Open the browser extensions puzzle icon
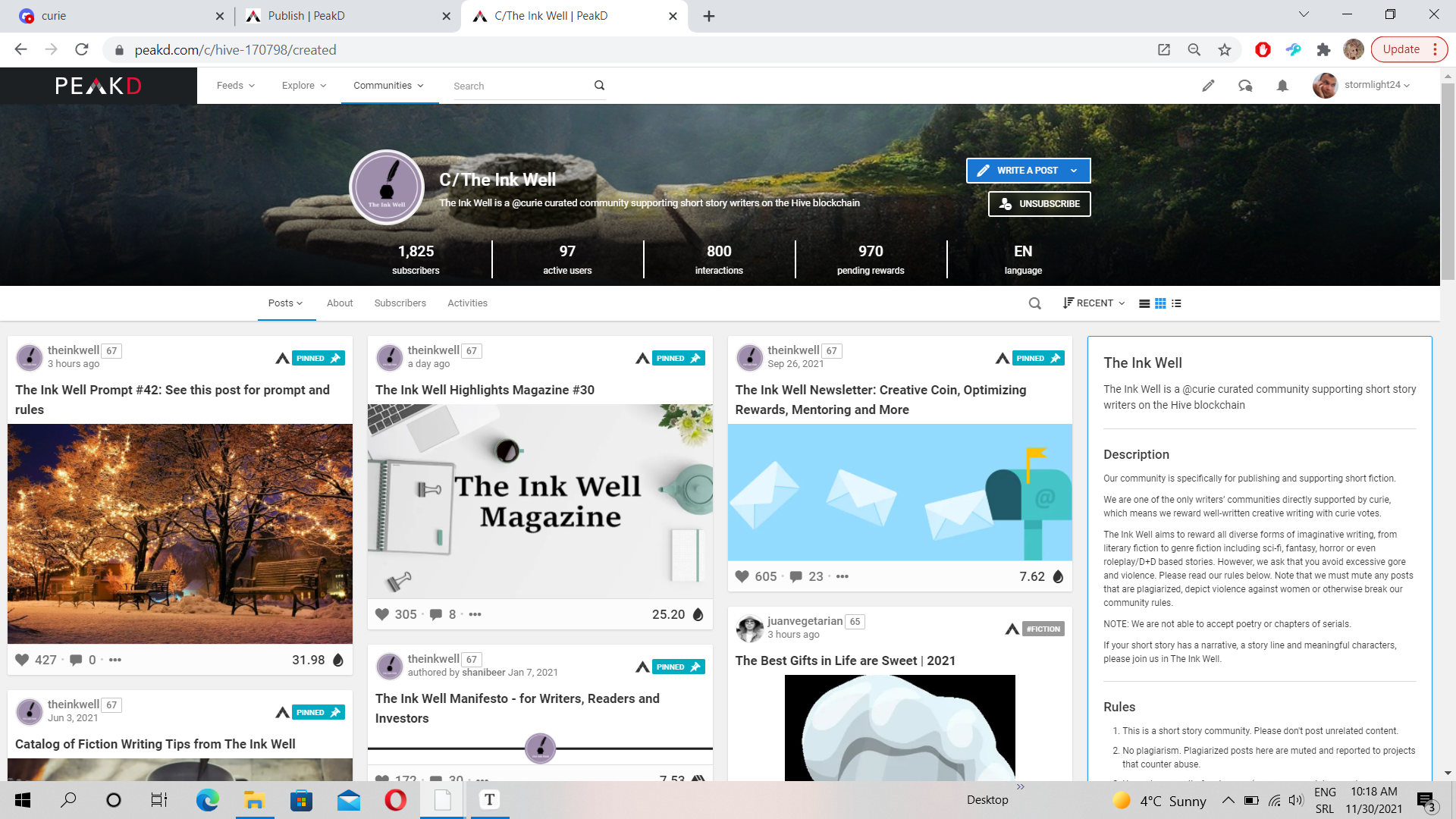The height and width of the screenshot is (819, 1456). tap(1323, 50)
